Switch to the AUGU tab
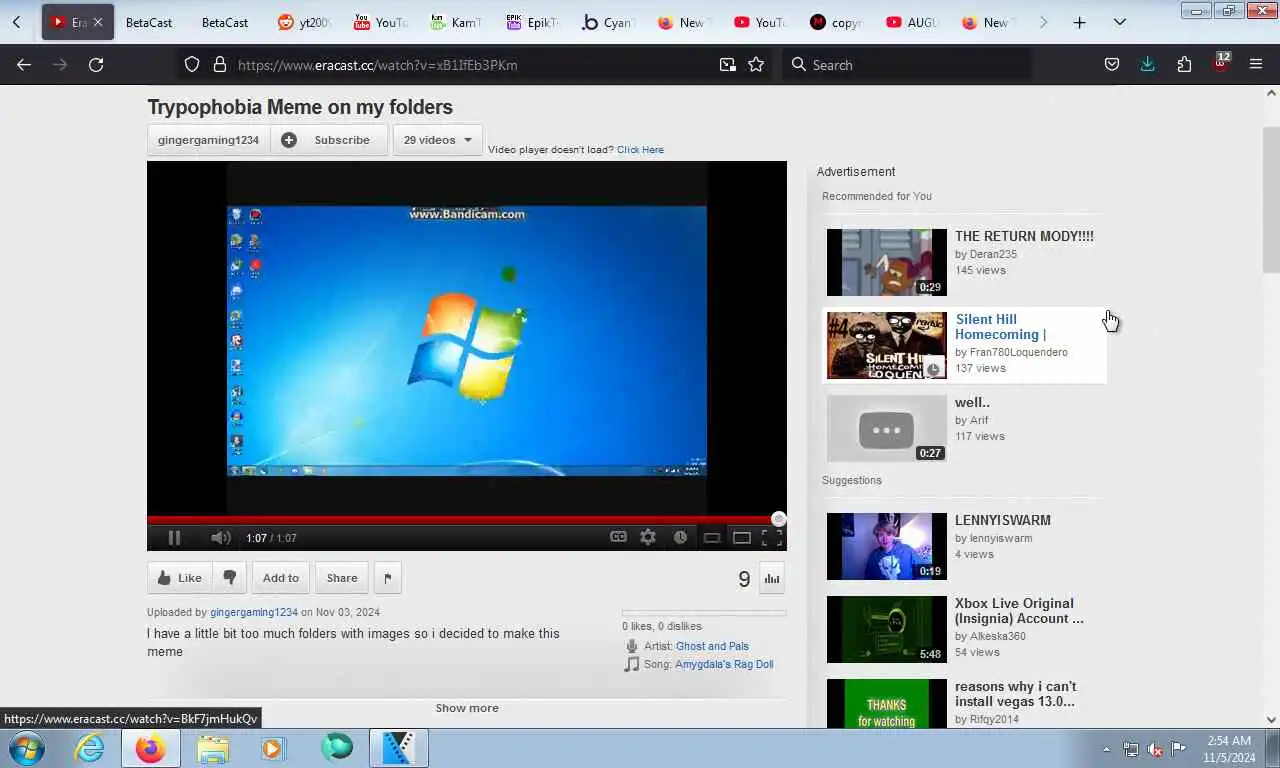Image resolution: width=1280 pixels, height=768 pixels. coord(911,22)
